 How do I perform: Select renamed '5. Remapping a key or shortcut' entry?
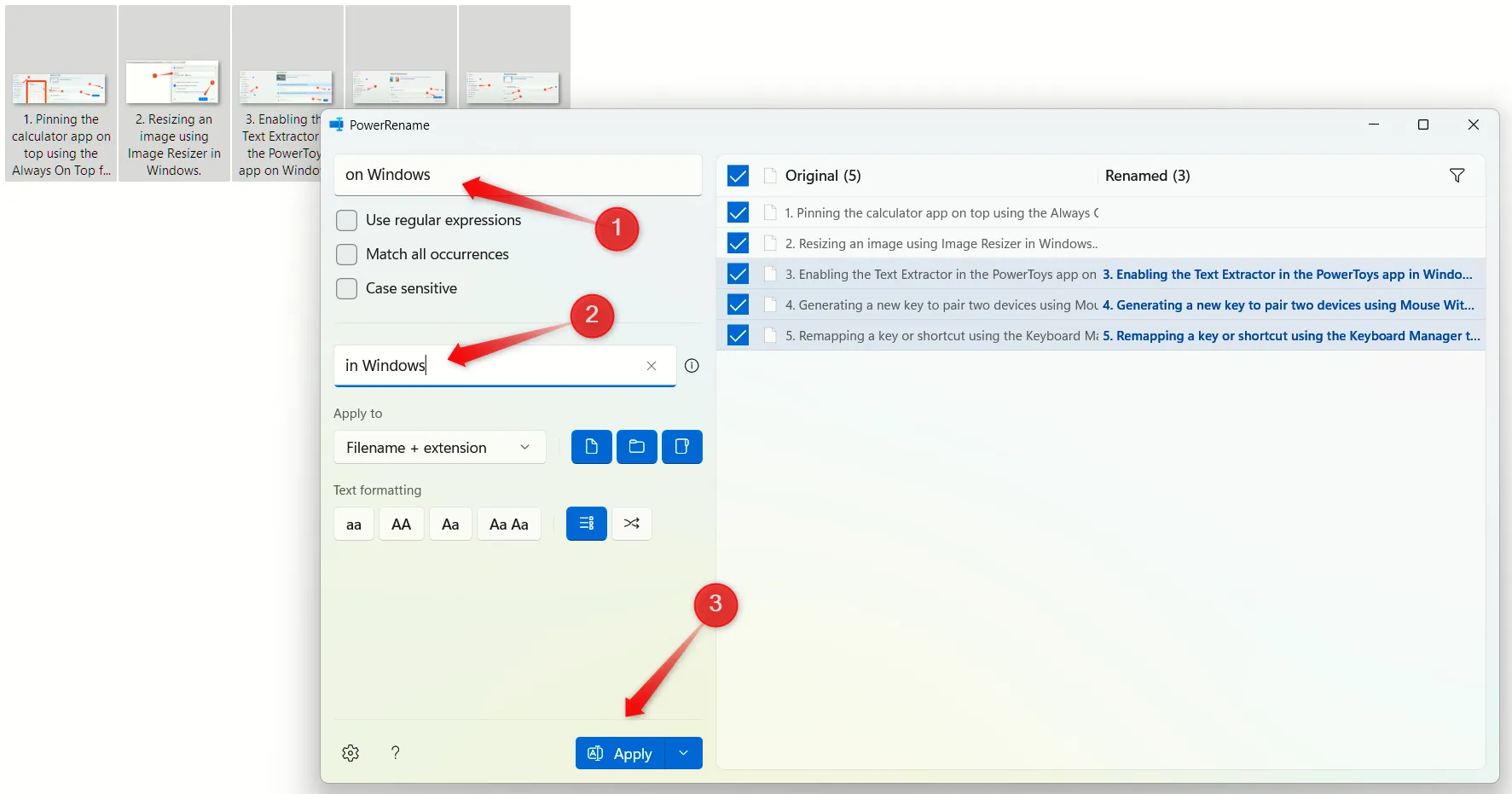[x=1291, y=336]
